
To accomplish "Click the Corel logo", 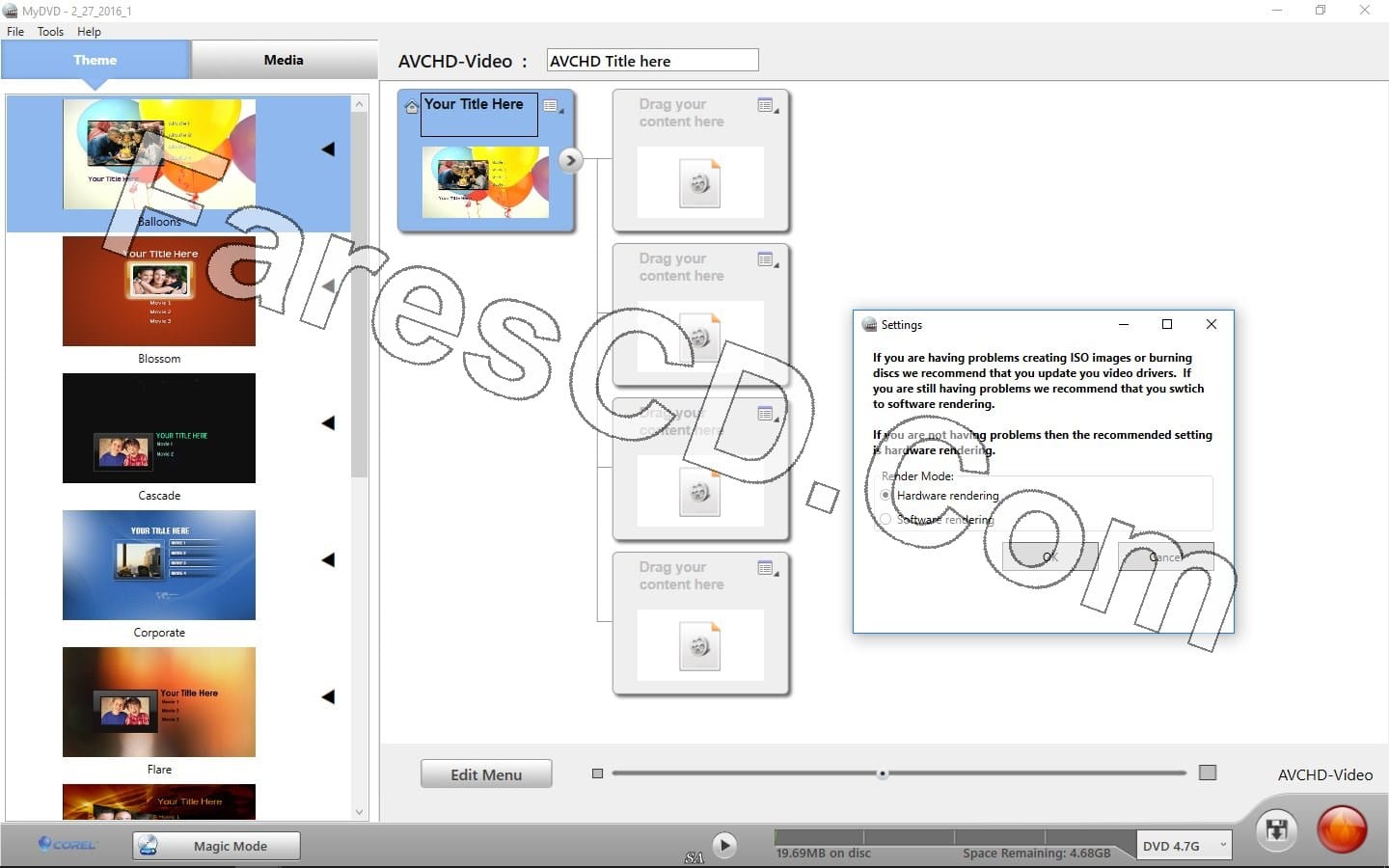I will (x=68, y=844).
